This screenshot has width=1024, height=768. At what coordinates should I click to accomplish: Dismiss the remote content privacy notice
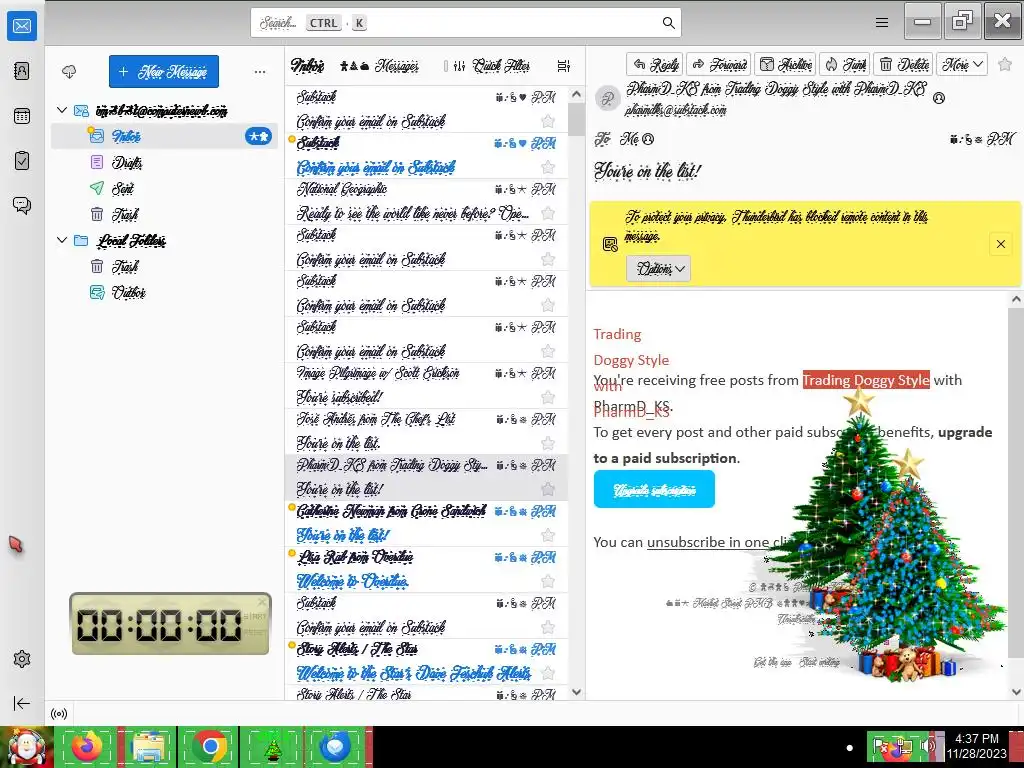(1000, 244)
